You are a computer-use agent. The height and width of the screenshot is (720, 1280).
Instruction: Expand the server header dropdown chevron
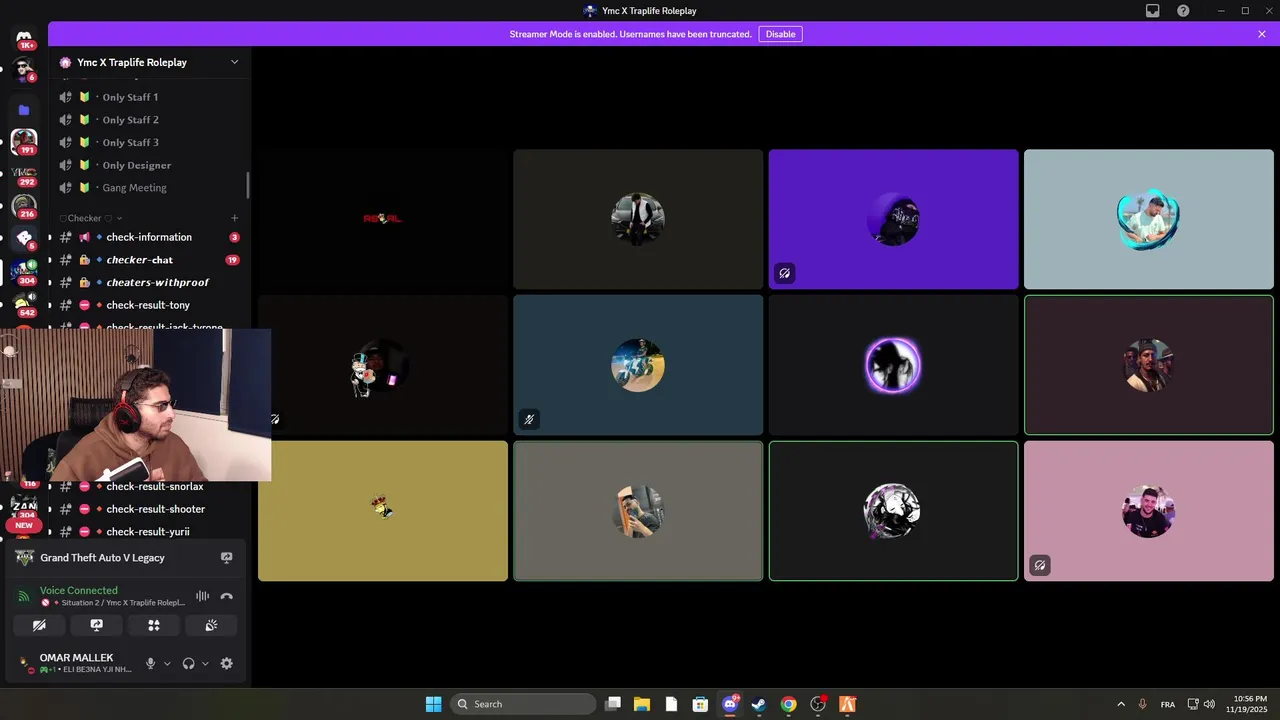pos(235,62)
